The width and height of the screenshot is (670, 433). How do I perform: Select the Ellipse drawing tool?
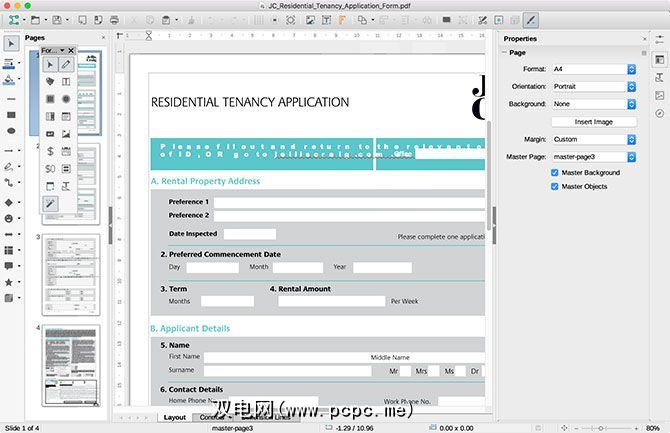pyautogui.click(x=12, y=131)
